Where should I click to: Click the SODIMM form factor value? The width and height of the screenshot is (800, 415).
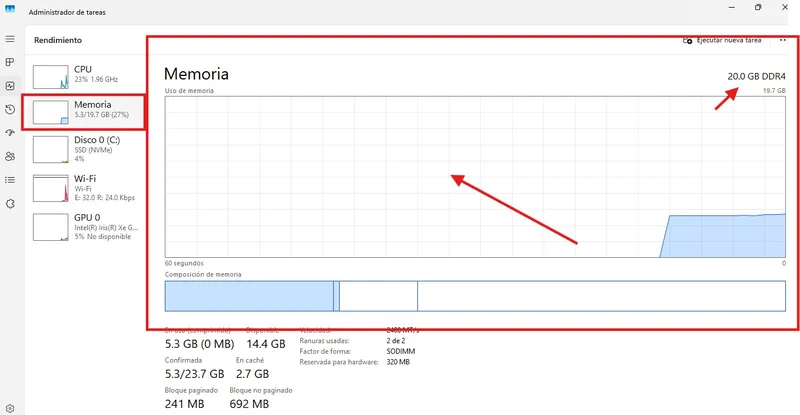point(401,351)
